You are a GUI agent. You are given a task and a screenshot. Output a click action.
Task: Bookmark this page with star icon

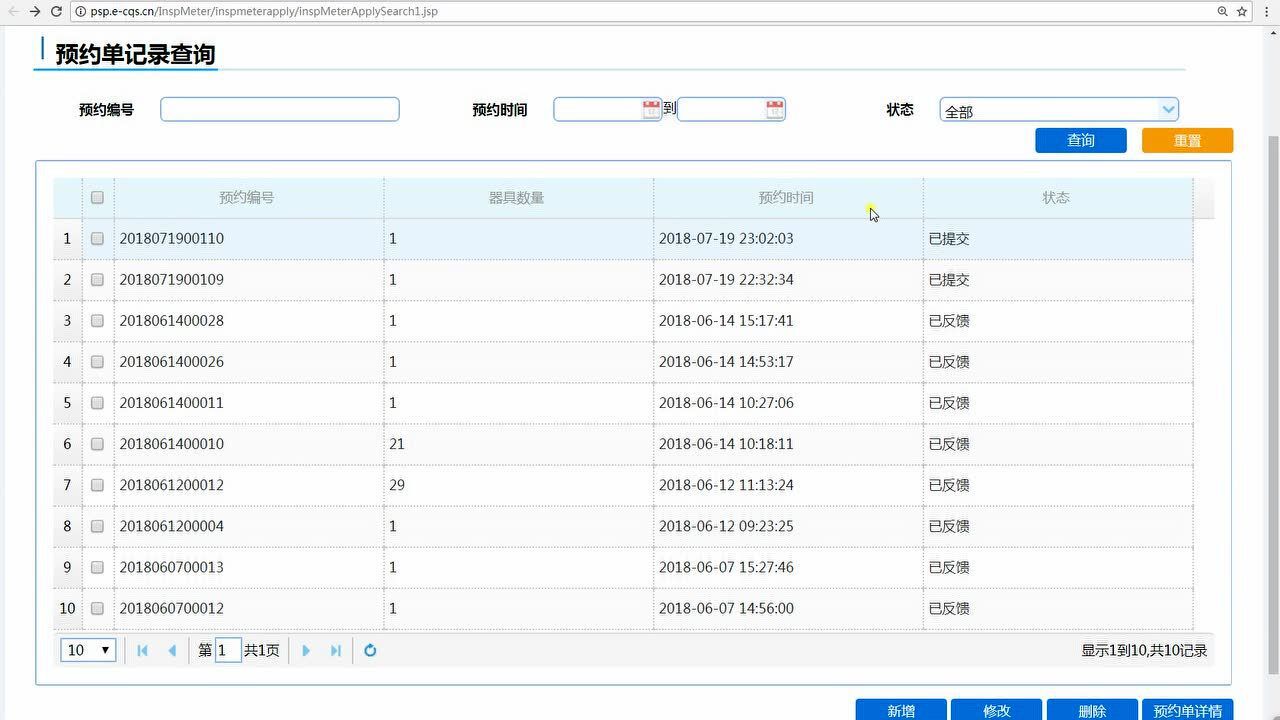pos(1242,11)
